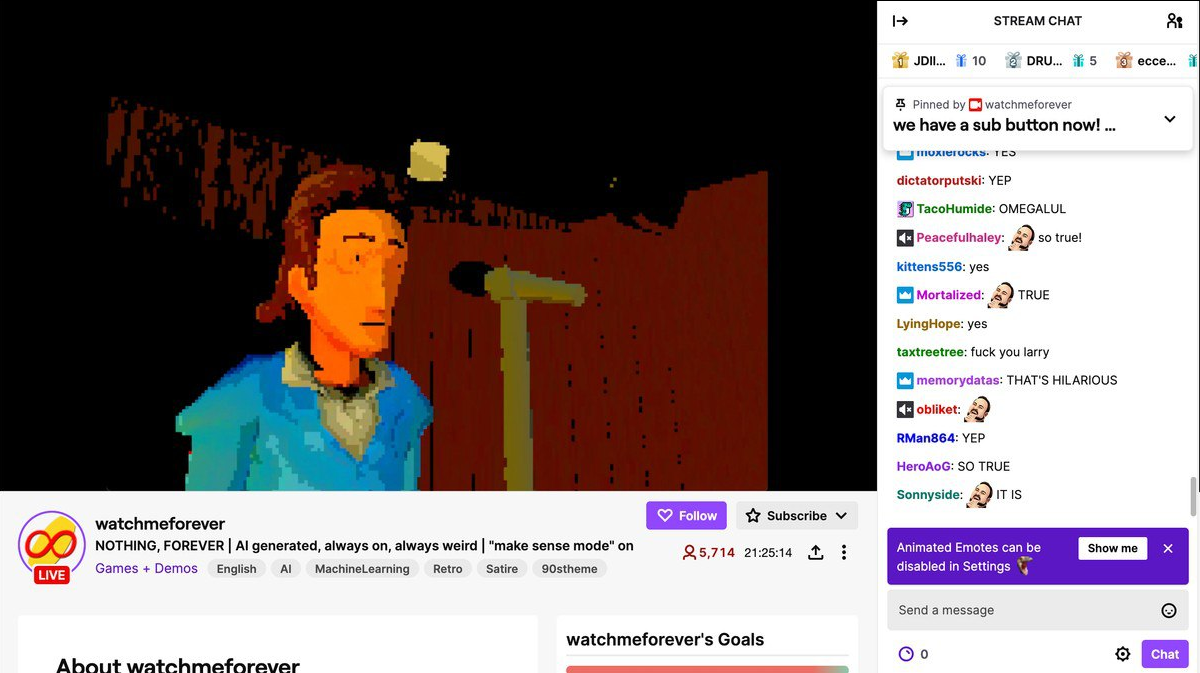The image size is (1200, 673).
Task: Click username RMan864 in chat
Action: [x=926, y=438]
